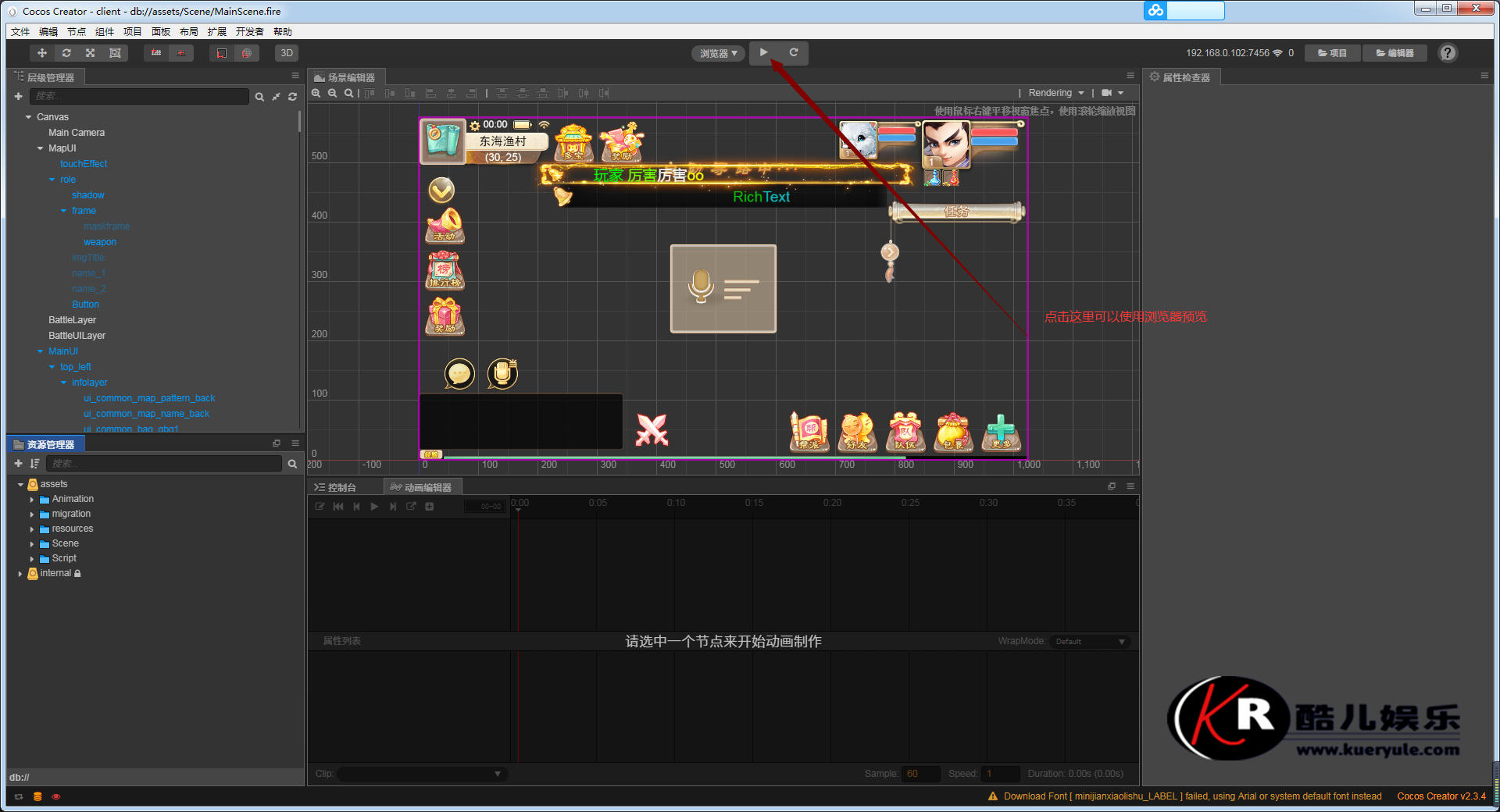Viewport: 1500px width, 812px height.
Task: Step to next animation frame
Action: pyautogui.click(x=393, y=507)
